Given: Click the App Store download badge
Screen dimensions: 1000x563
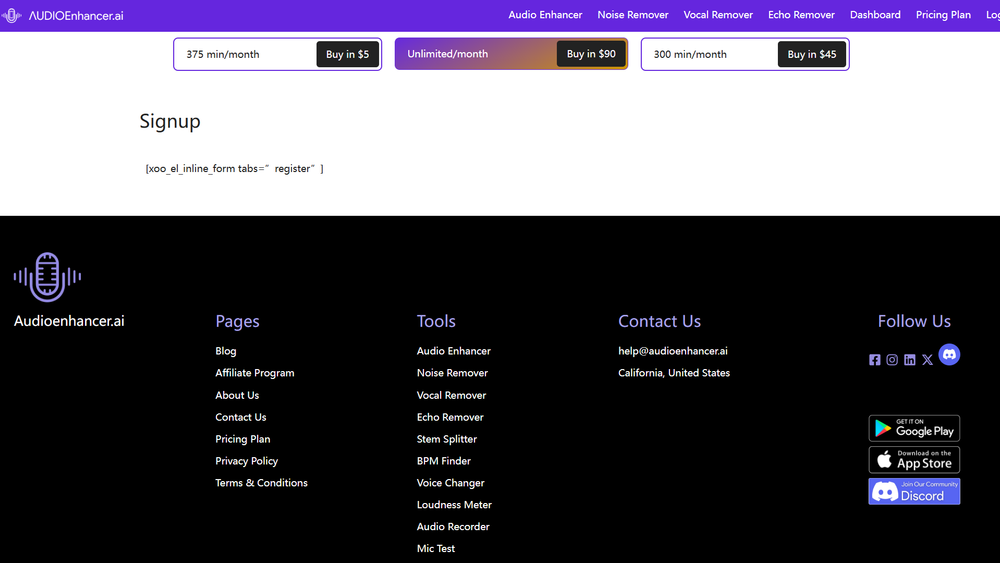Looking at the screenshot, I should pyautogui.click(x=914, y=460).
